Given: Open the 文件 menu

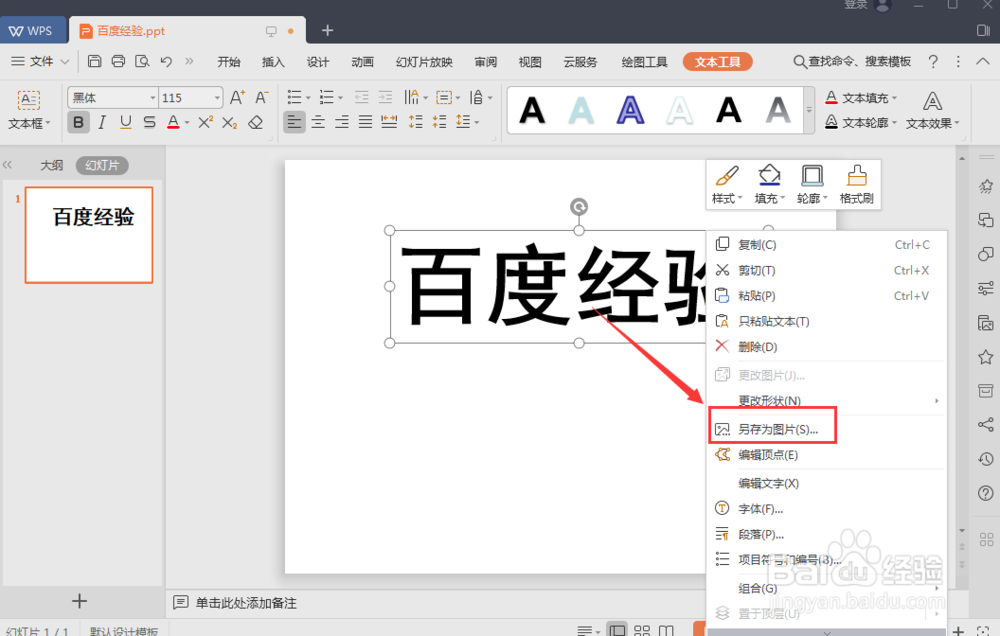Looking at the screenshot, I should (40, 61).
